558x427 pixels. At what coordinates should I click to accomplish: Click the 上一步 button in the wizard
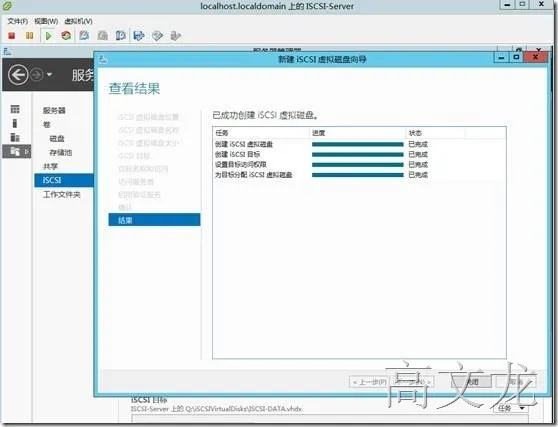(369, 382)
